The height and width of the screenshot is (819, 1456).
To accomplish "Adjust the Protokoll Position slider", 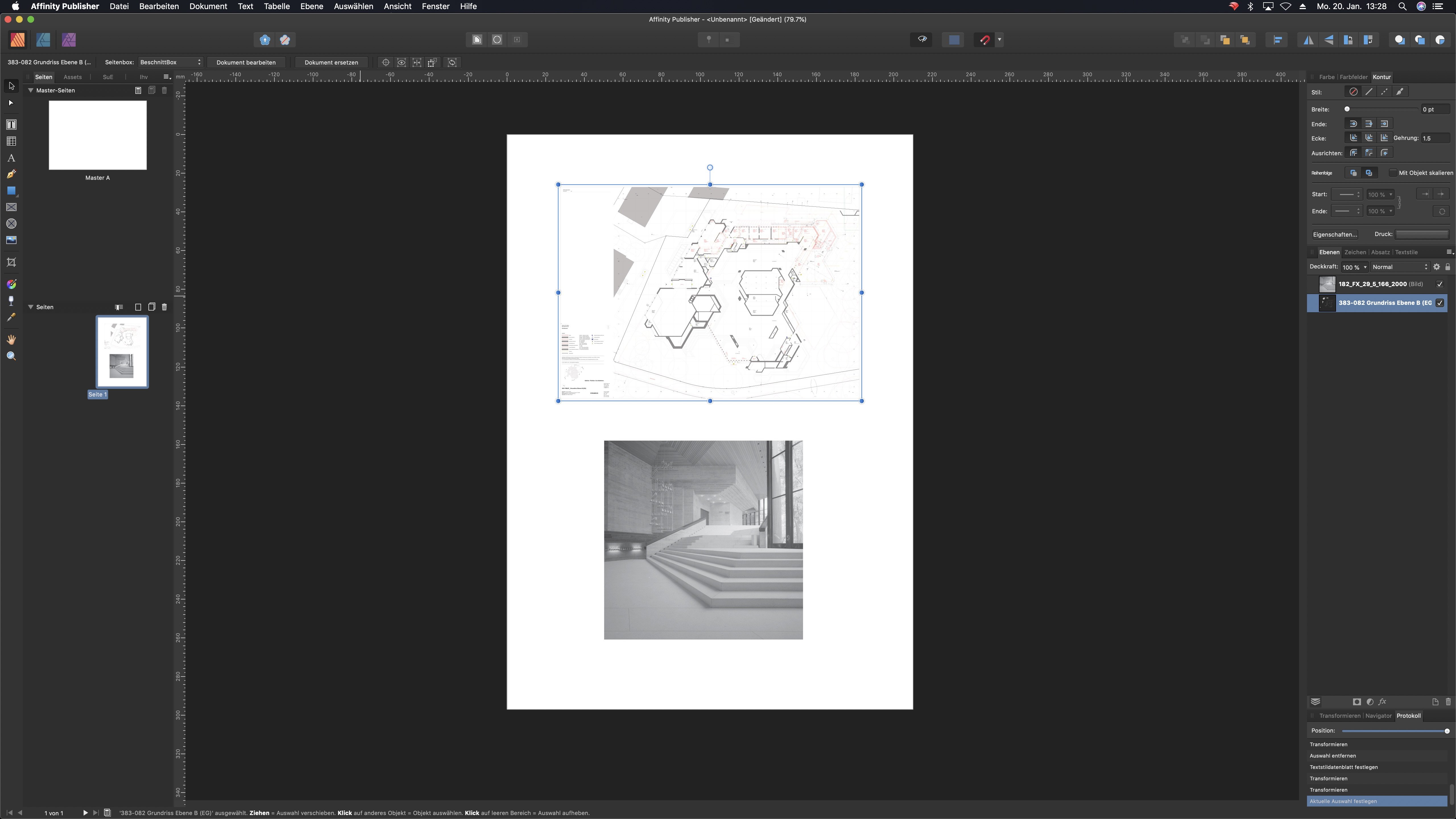I will [x=1396, y=731].
